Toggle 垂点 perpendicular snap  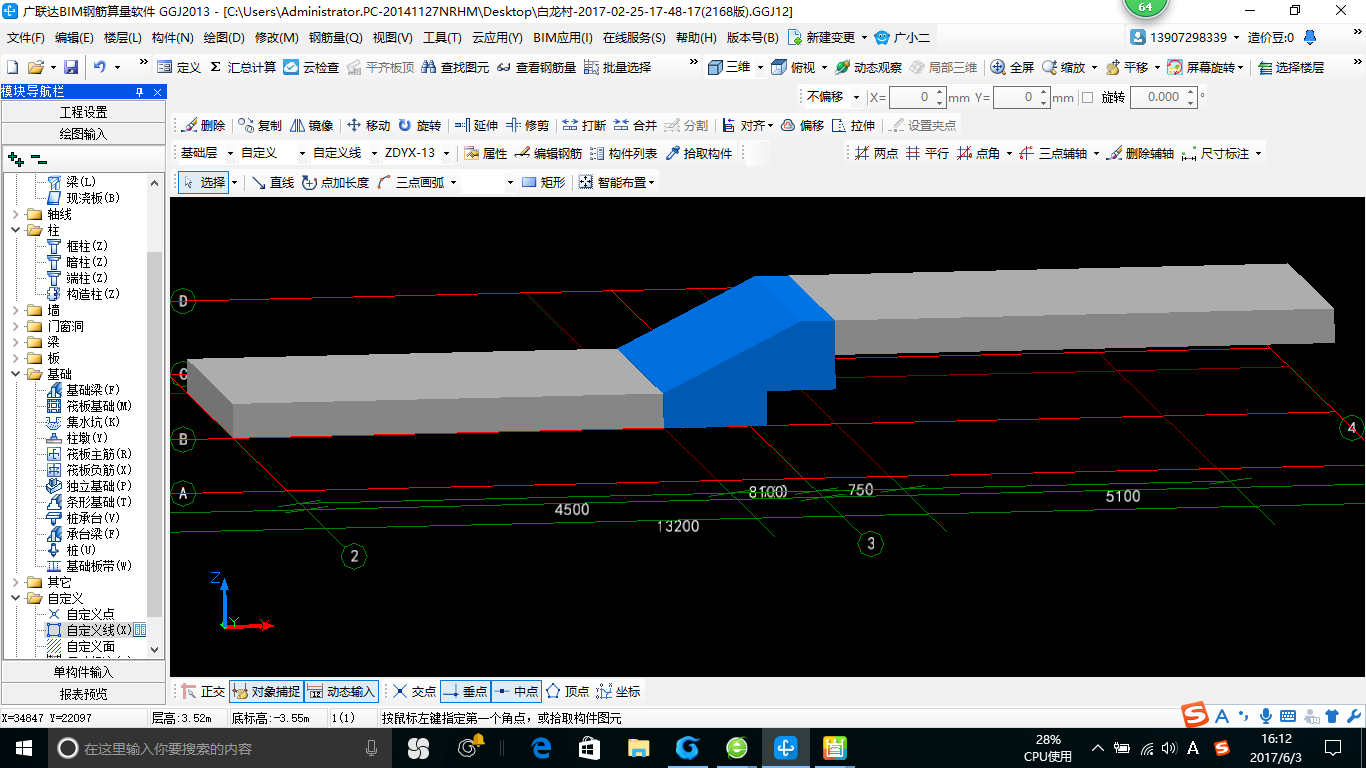(465, 691)
